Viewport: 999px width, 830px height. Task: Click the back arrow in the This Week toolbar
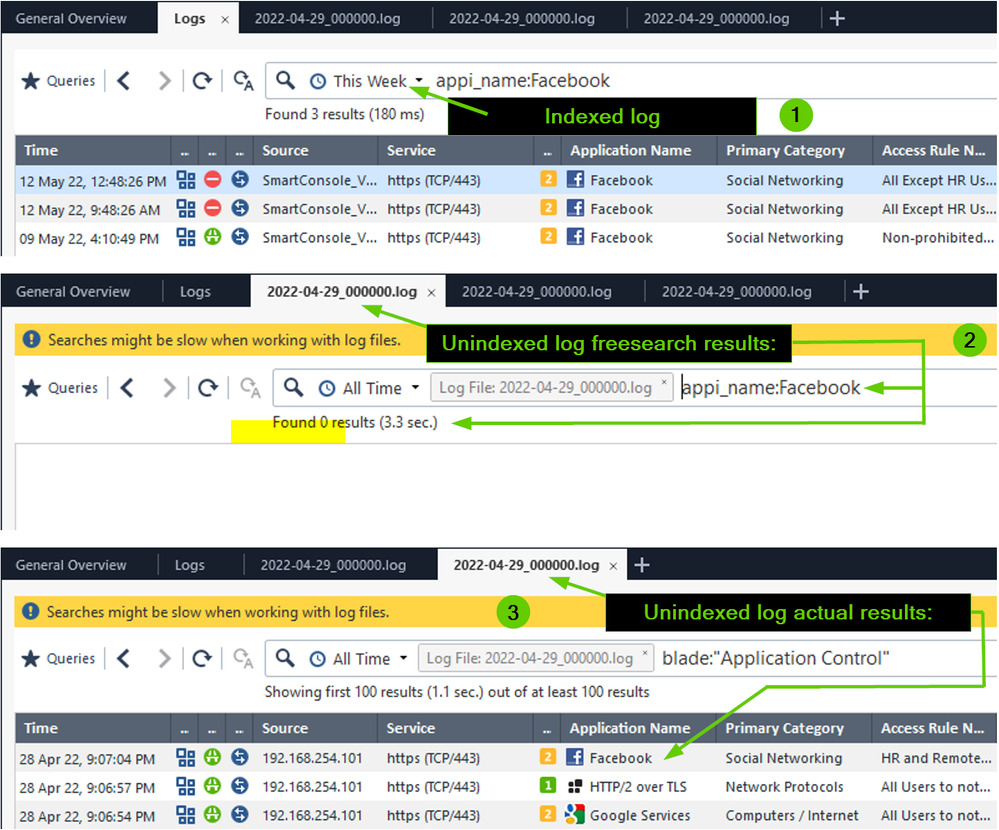pyautogui.click(x=124, y=81)
